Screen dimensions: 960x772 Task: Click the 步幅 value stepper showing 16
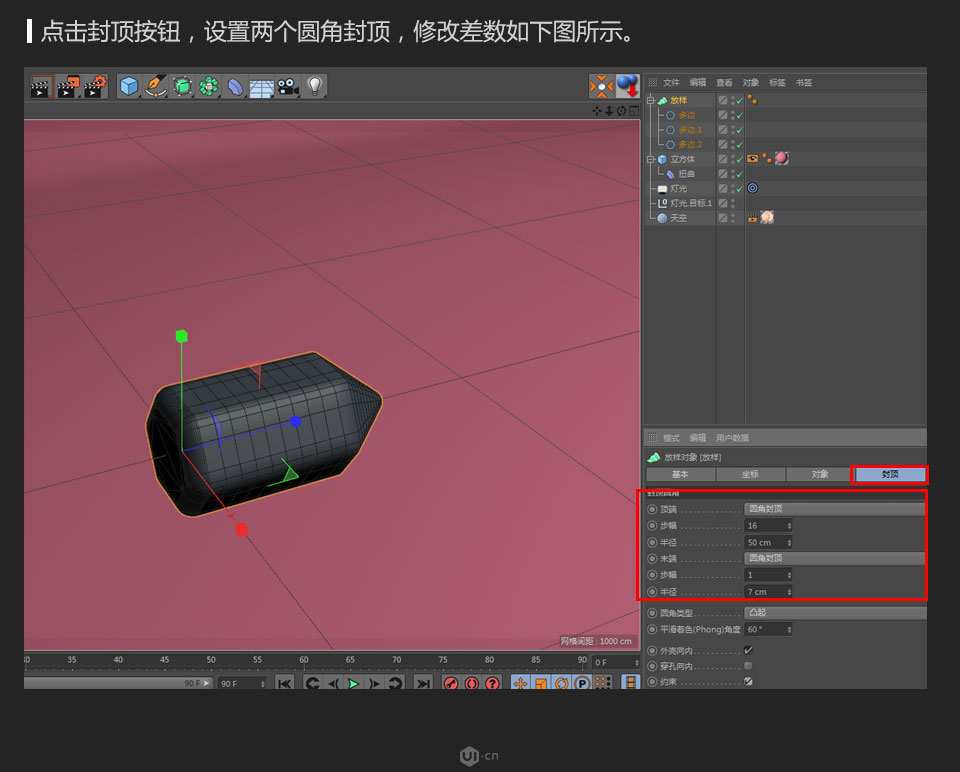click(x=789, y=525)
